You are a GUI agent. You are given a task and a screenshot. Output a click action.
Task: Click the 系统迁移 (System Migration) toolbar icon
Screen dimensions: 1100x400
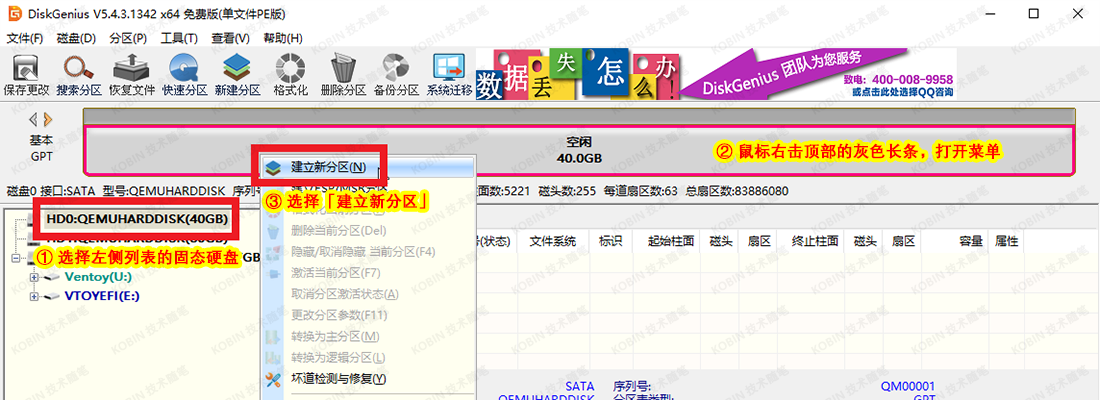point(449,74)
